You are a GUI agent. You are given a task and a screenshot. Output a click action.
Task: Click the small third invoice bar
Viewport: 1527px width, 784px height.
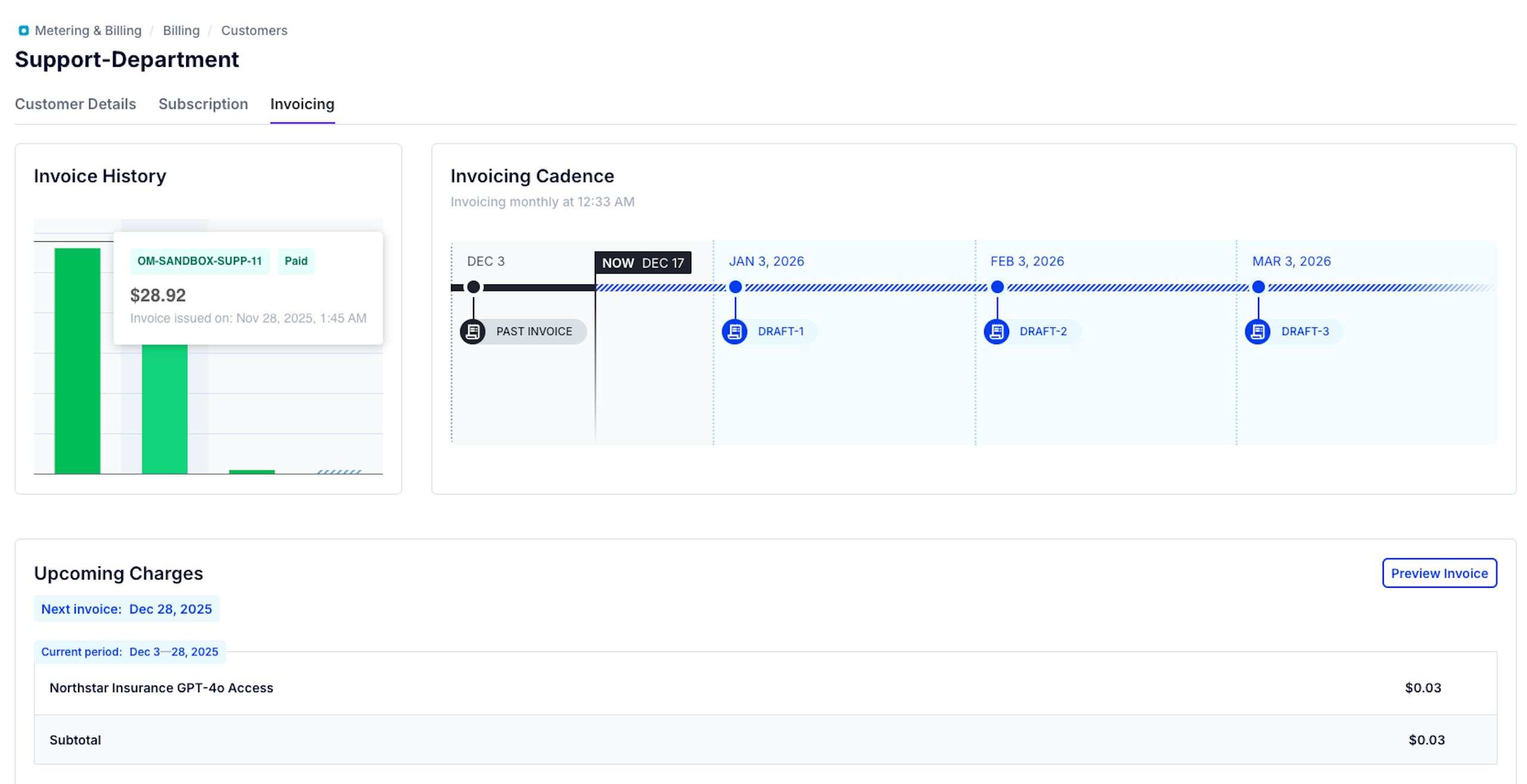tap(252, 472)
